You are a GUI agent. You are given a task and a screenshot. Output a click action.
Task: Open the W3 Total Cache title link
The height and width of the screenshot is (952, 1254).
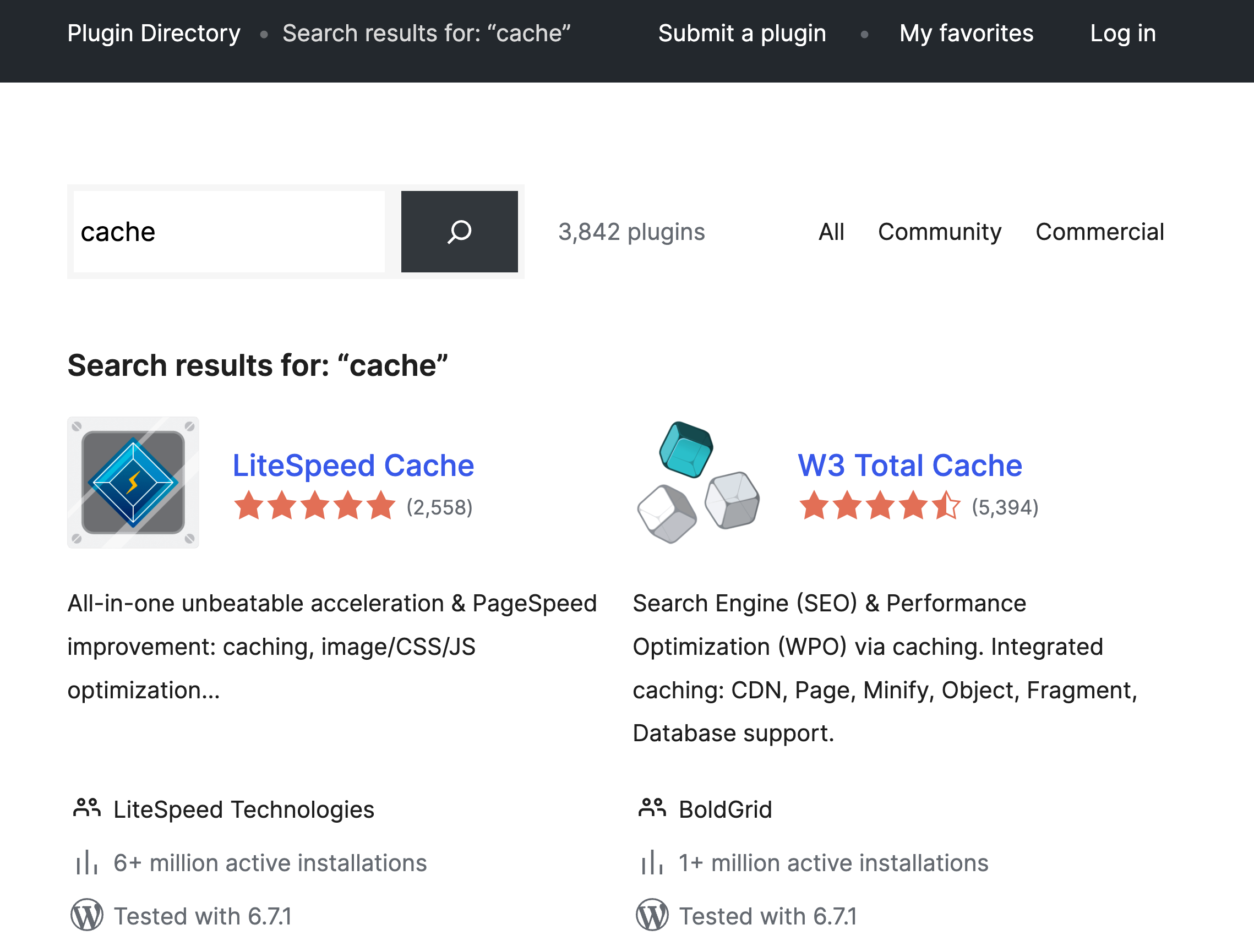point(909,465)
